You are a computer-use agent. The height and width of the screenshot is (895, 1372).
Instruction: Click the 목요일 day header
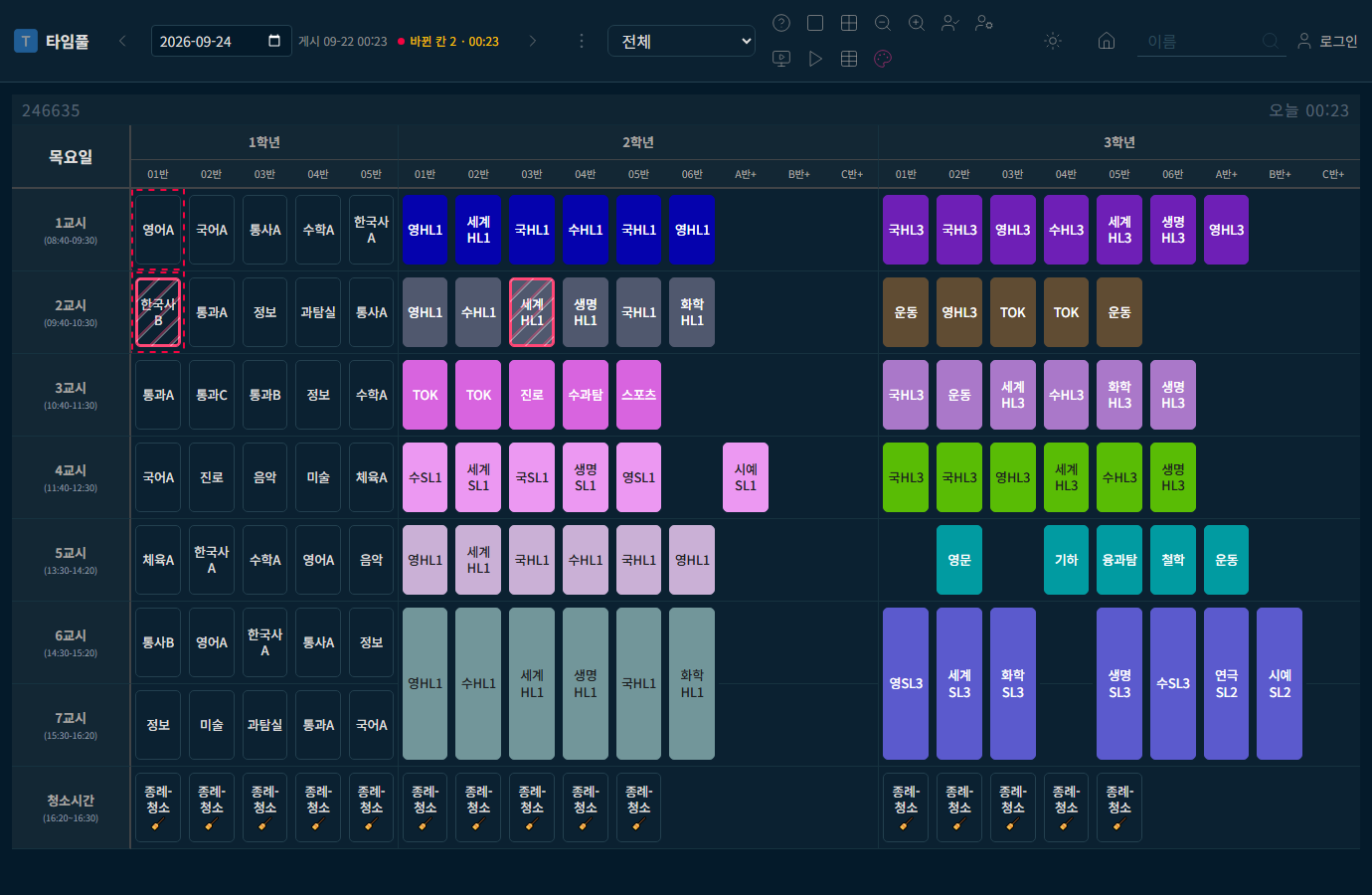[x=71, y=156]
